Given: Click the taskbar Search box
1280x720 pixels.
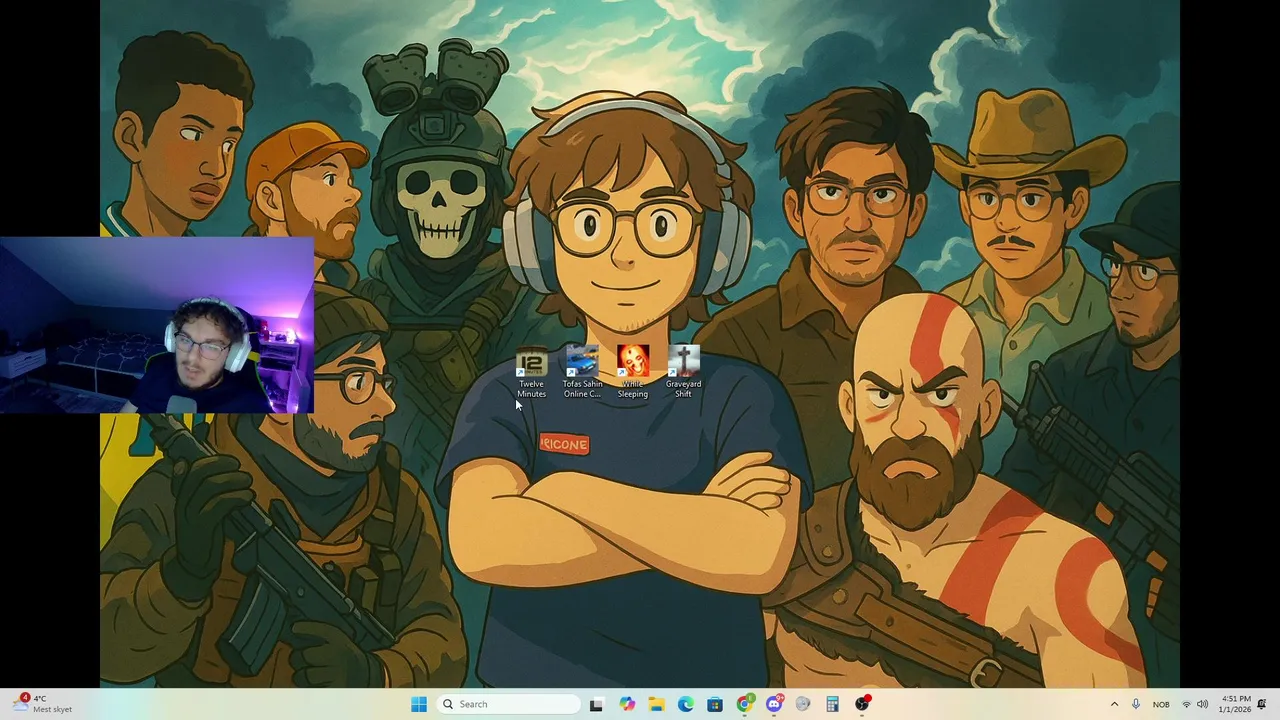Looking at the screenshot, I should click(509, 704).
